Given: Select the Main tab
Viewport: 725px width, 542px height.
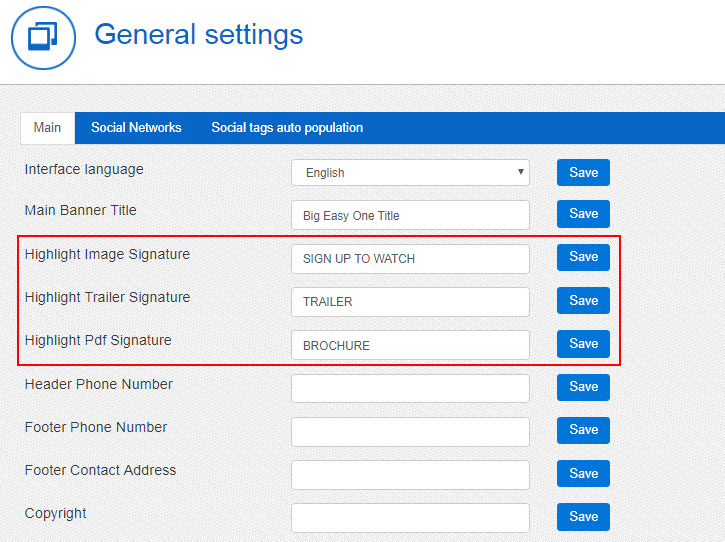Looking at the screenshot, I should pos(47,128).
